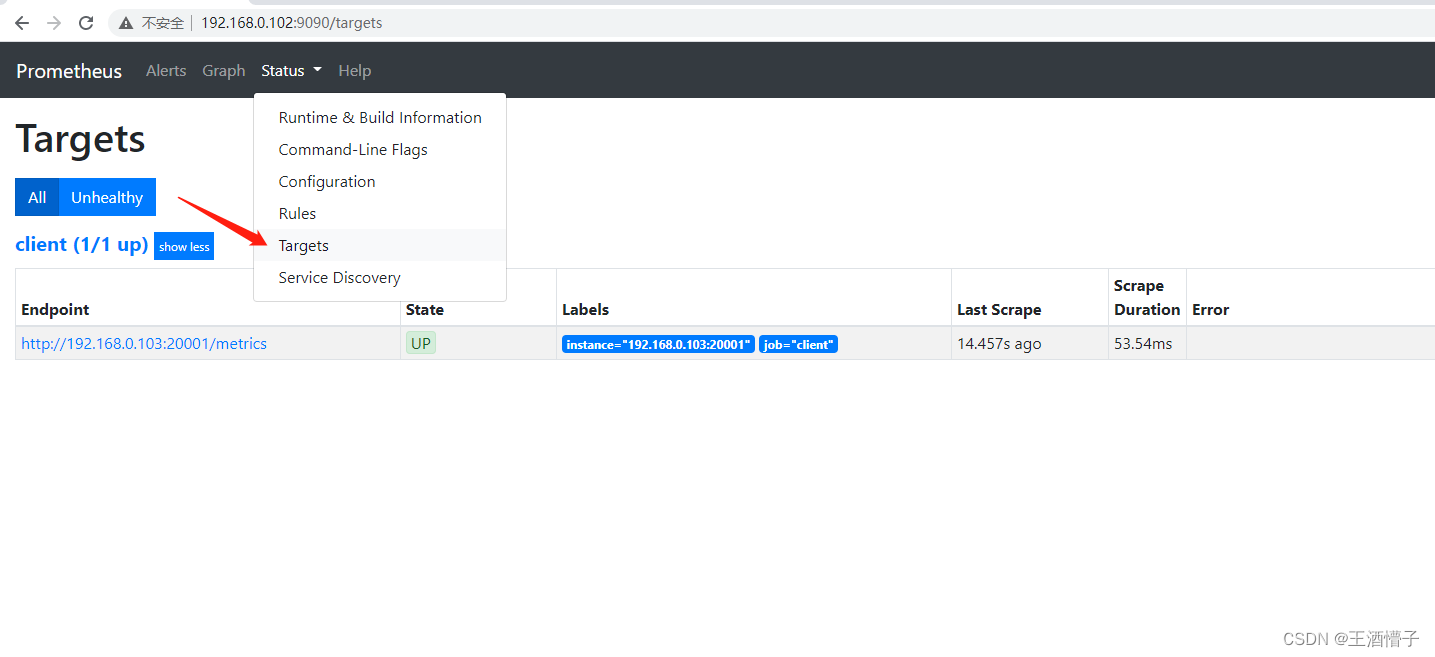Open the Prometheus home brand link
This screenshot has height=657, width=1435.
coord(69,71)
